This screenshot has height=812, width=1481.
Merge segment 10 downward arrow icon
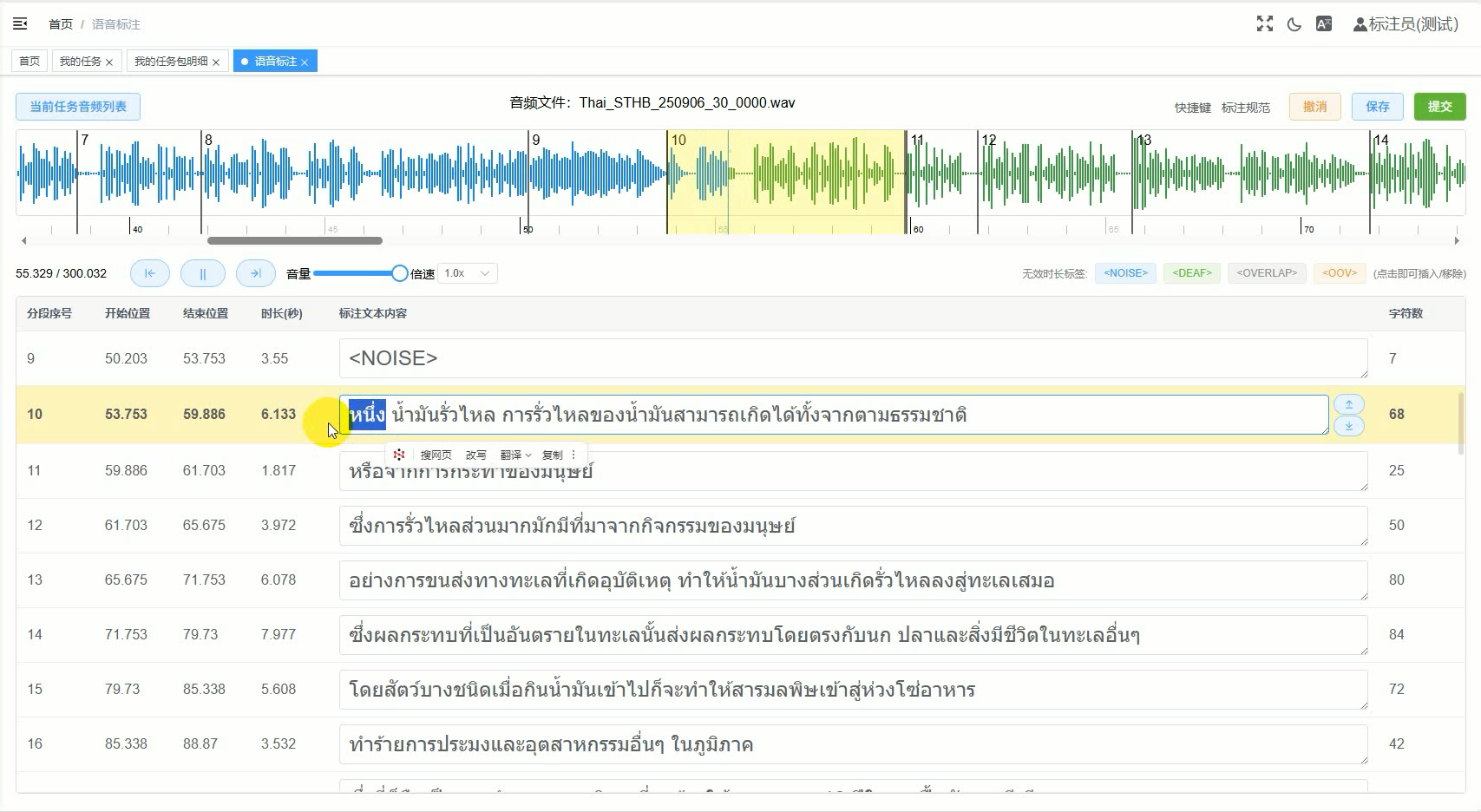(1349, 426)
